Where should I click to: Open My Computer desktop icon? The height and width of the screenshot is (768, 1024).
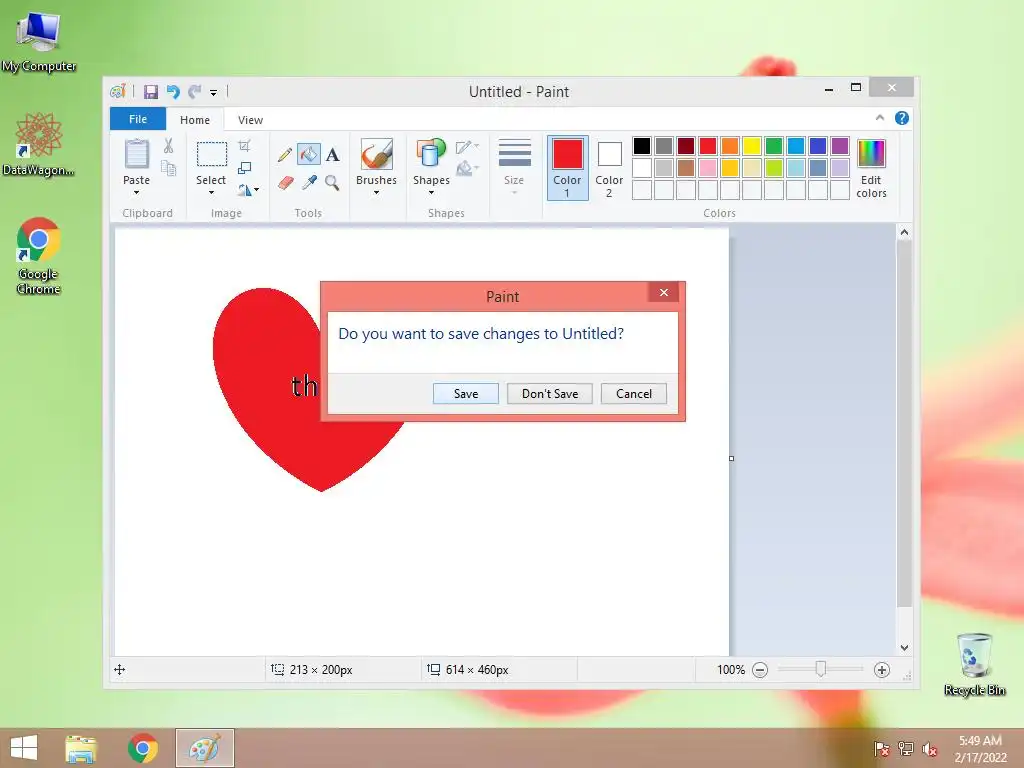point(39,40)
